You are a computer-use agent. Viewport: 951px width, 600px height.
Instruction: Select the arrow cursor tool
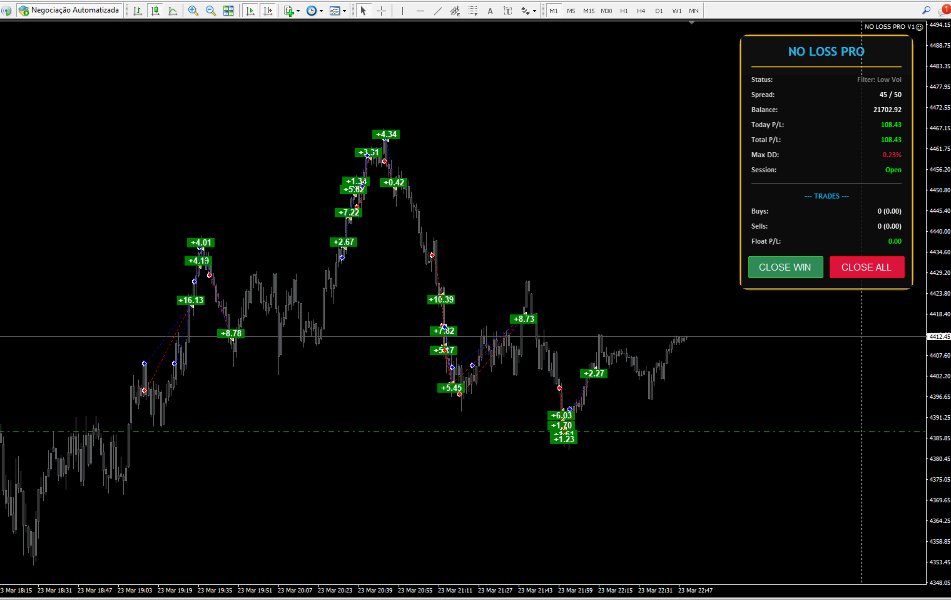[x=363, y=10]
